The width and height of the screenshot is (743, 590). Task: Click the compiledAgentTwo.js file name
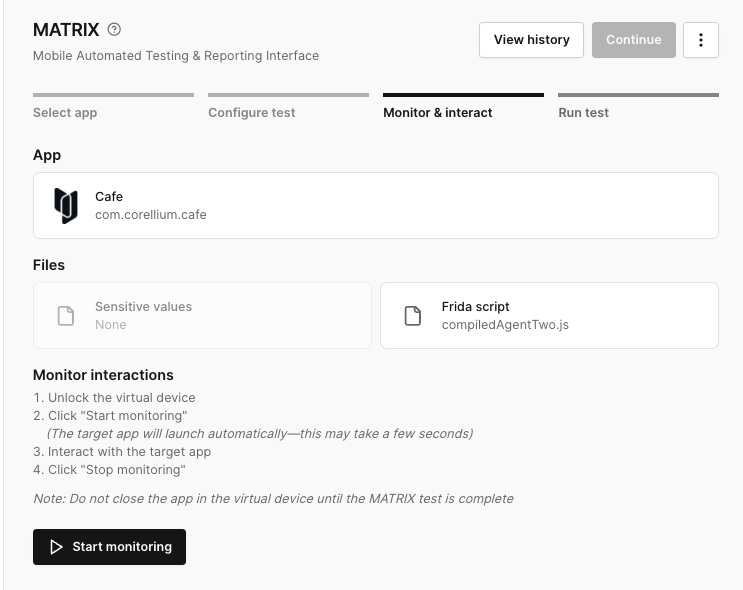505,325
